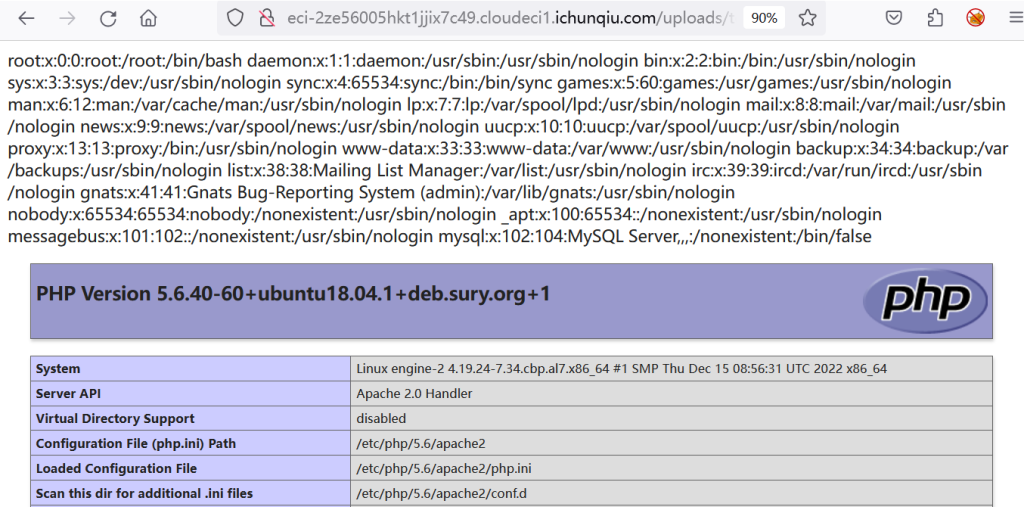Select the Apache 2.0 Handler value
Image resolution: width=1024 pixels, height=507 pixels.
click(x=414, y=393)
